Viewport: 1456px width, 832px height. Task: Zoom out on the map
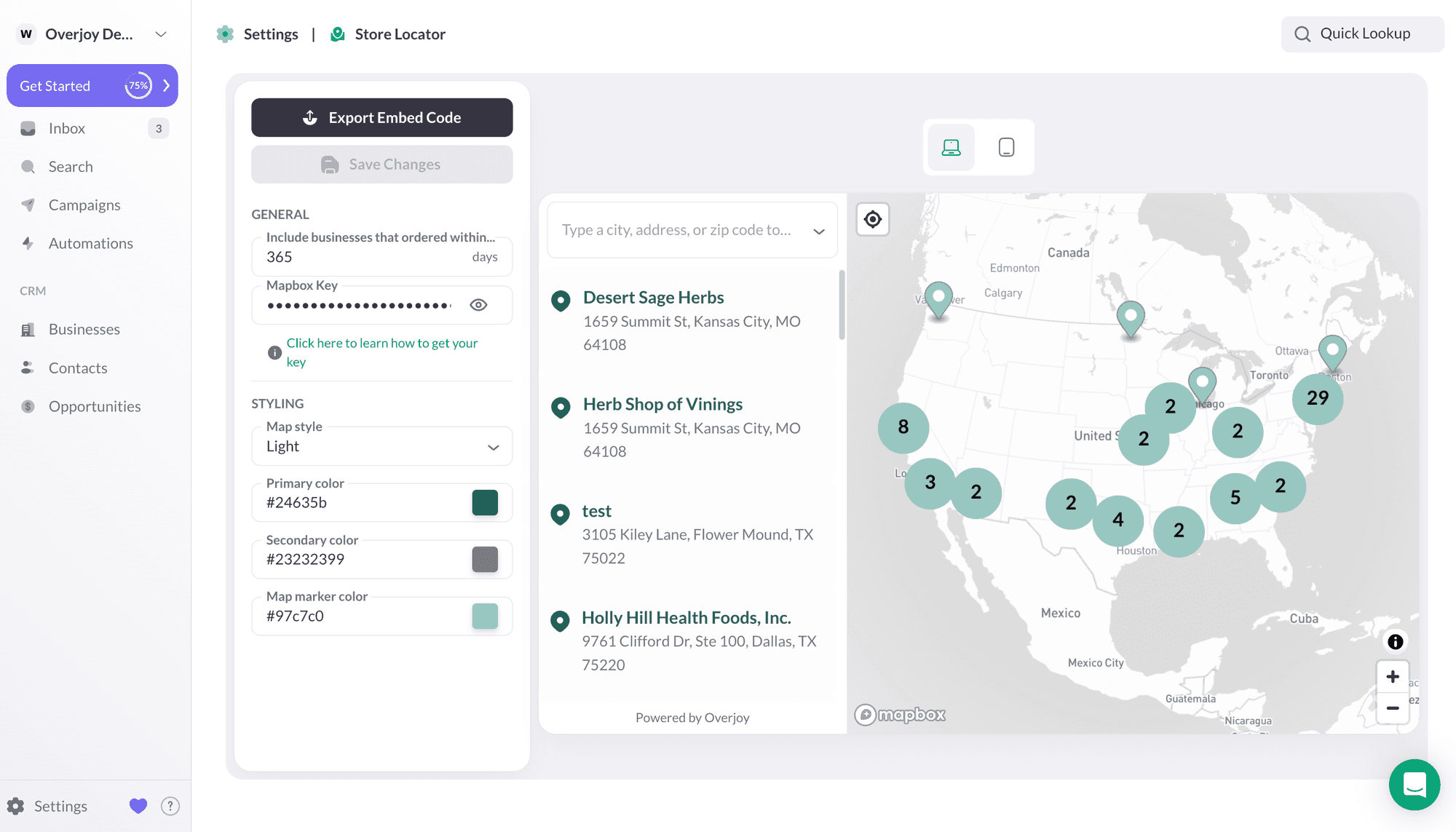pos(1393,708)
